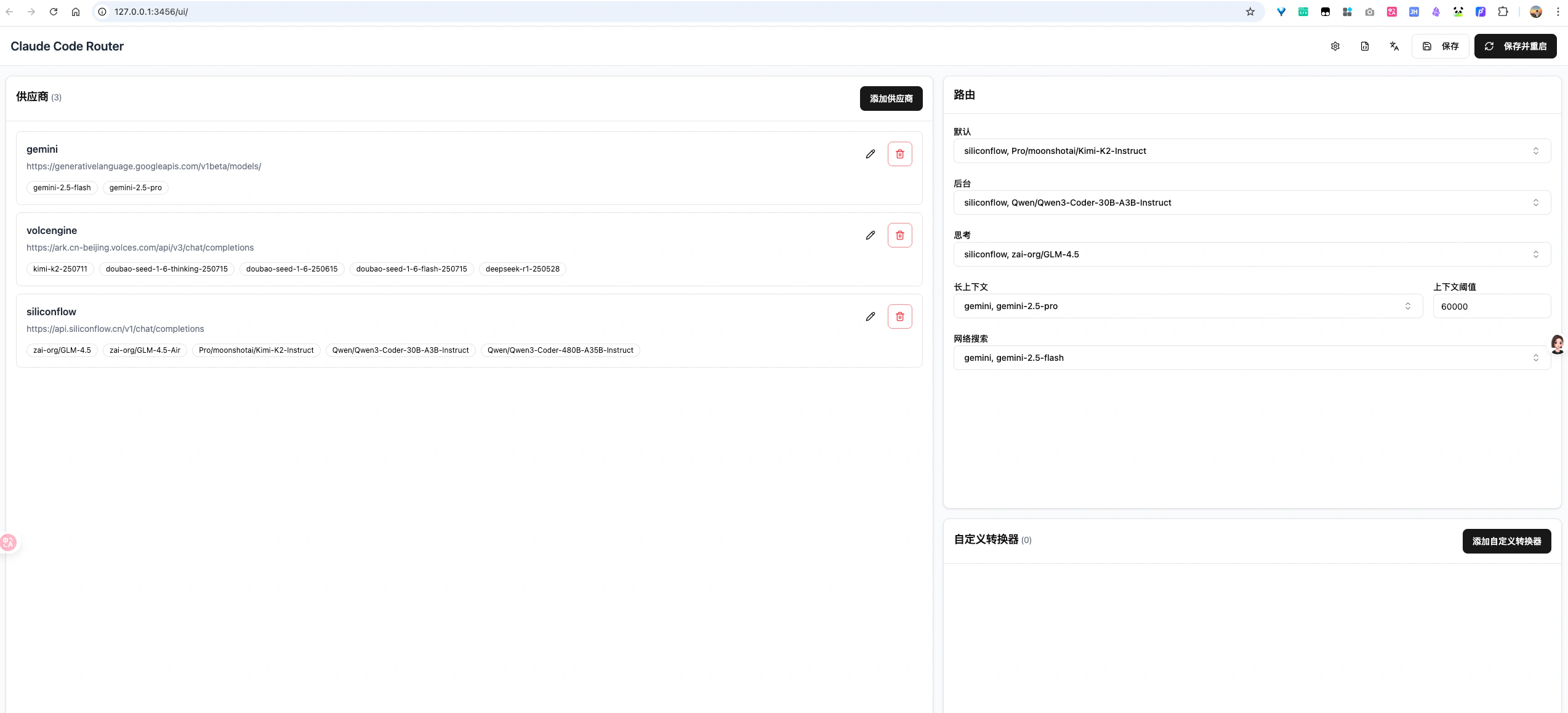Open the 长上下文 model dropdown
The width and height of the screenshot is (1568, 713).
coord(1187,306)
